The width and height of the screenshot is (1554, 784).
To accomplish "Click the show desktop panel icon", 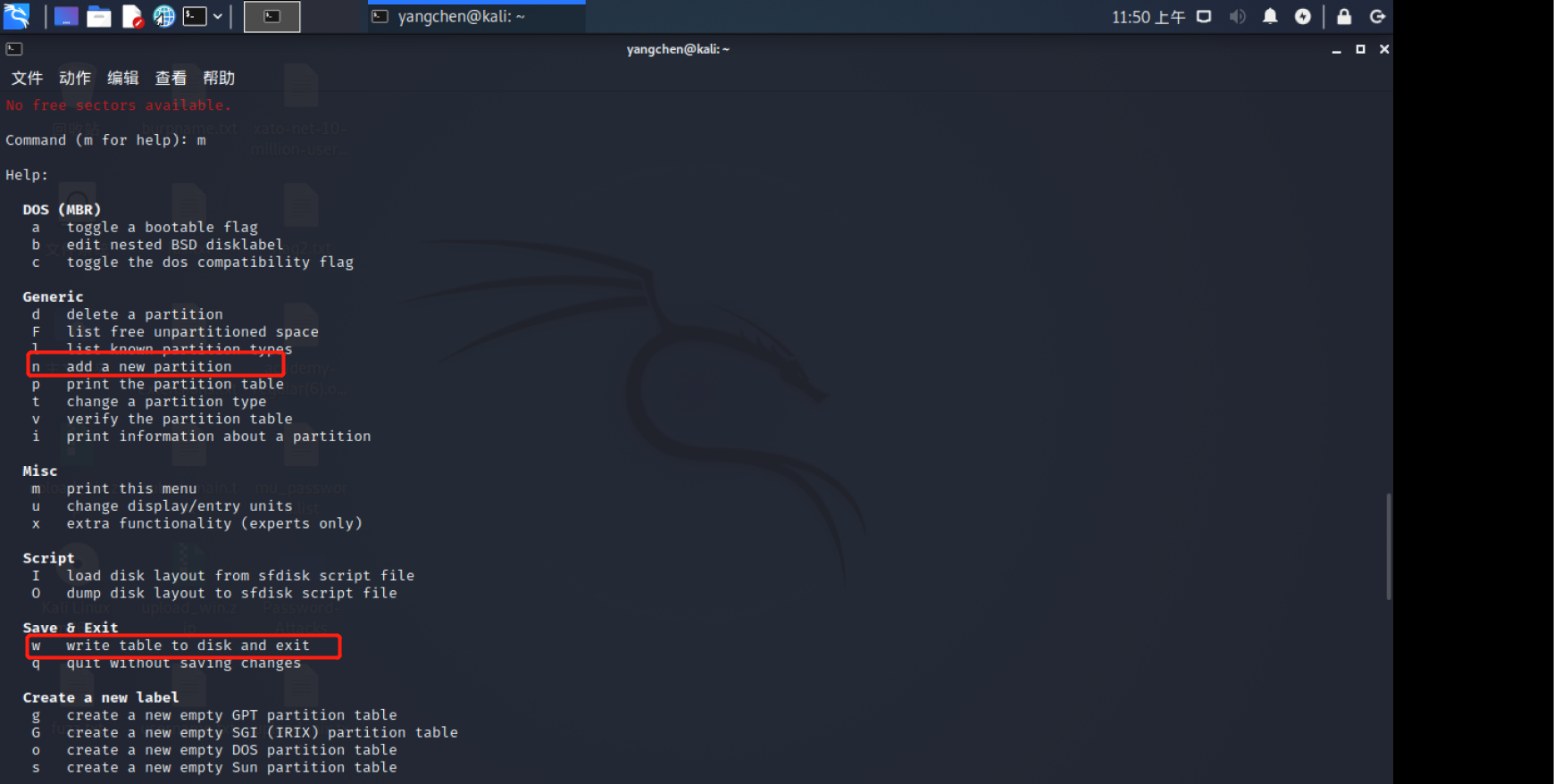I will (66, 16).
